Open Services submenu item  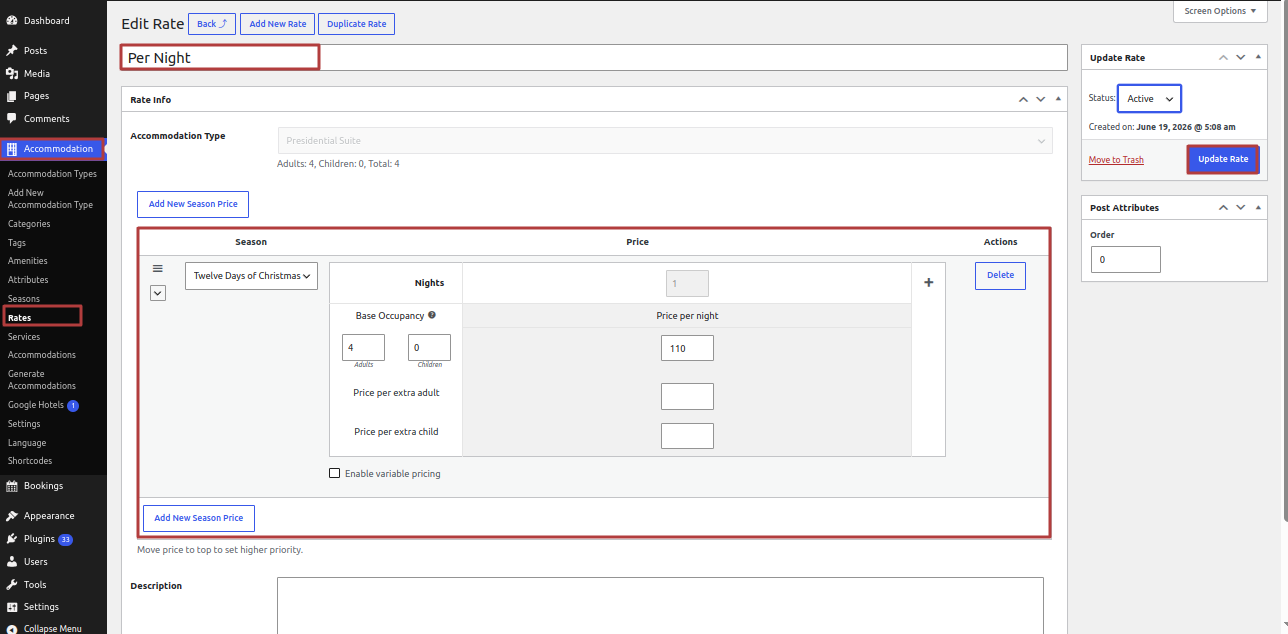[x=24, y=337]
